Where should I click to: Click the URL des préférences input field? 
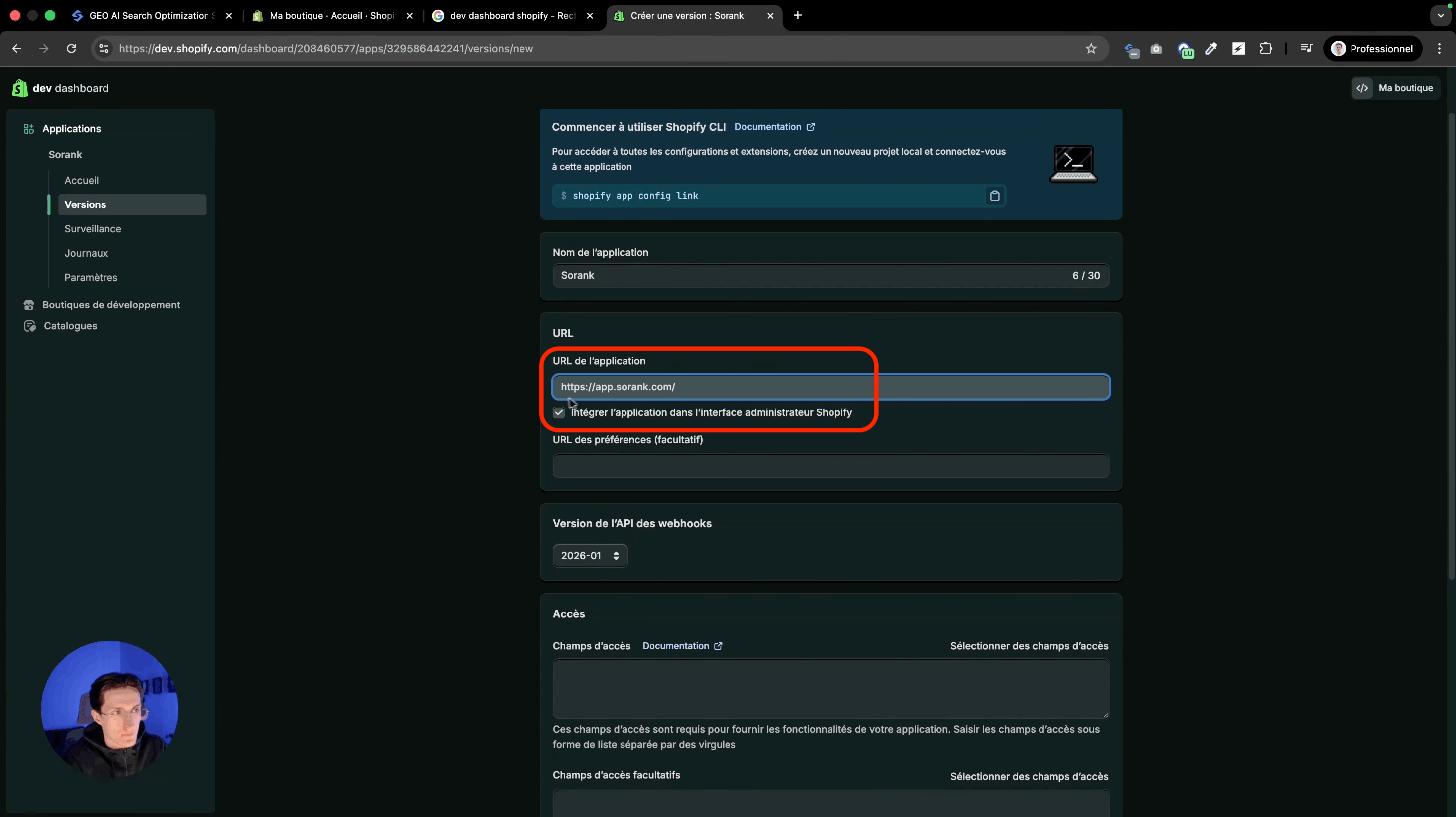[x=831, y=466]
